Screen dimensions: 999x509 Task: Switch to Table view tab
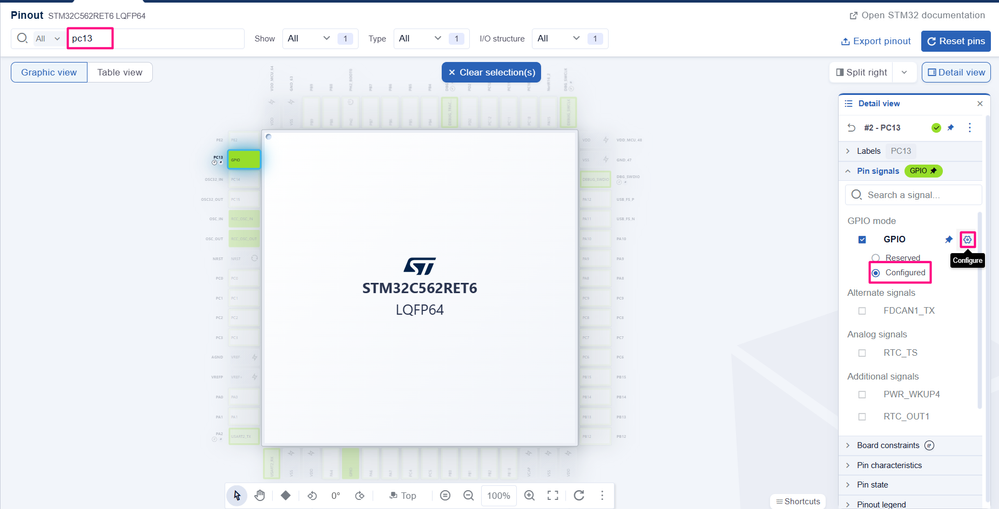tap(120, 73)
